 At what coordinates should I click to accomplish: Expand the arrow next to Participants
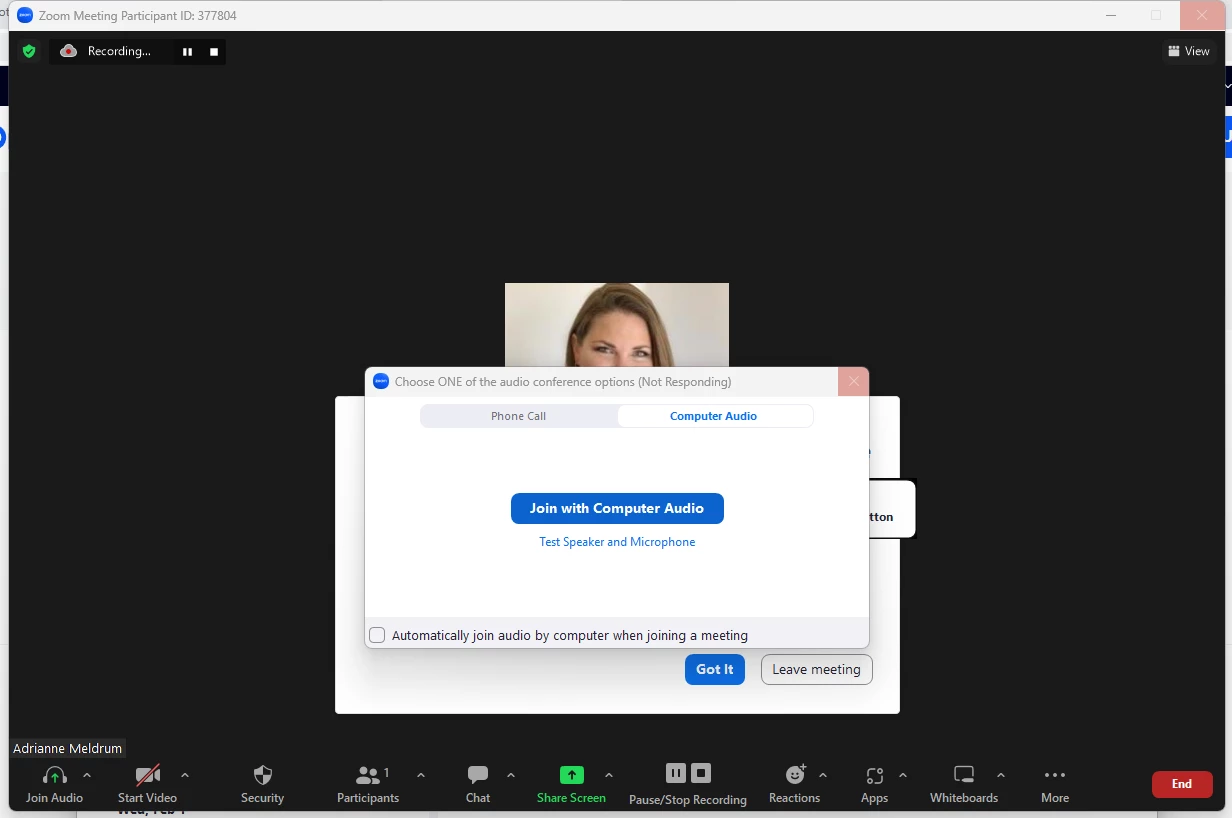421,775
